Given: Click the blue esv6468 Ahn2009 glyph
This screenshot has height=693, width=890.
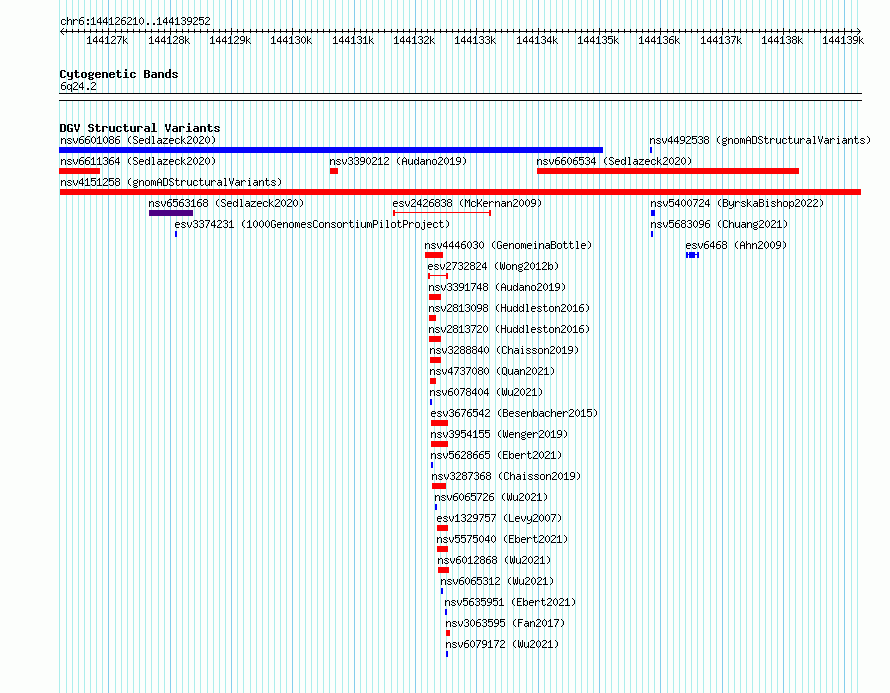Looking at the screenshot, I should coord(692,255).
